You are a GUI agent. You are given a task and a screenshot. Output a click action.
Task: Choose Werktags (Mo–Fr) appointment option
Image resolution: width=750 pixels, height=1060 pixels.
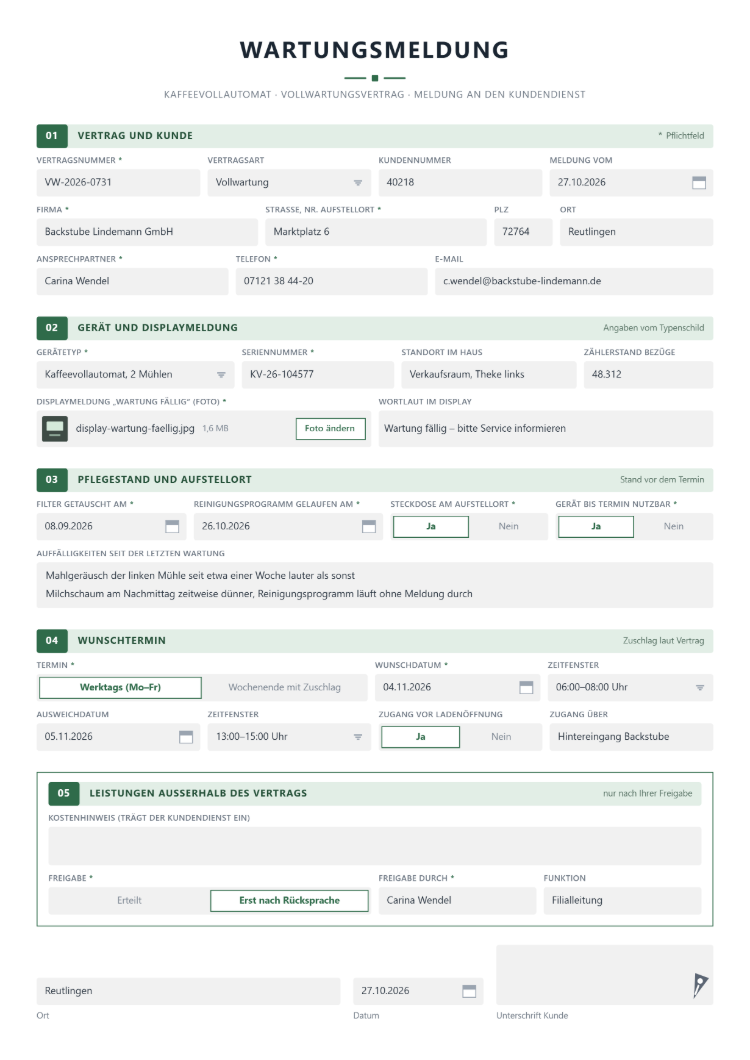click(120, 688)
